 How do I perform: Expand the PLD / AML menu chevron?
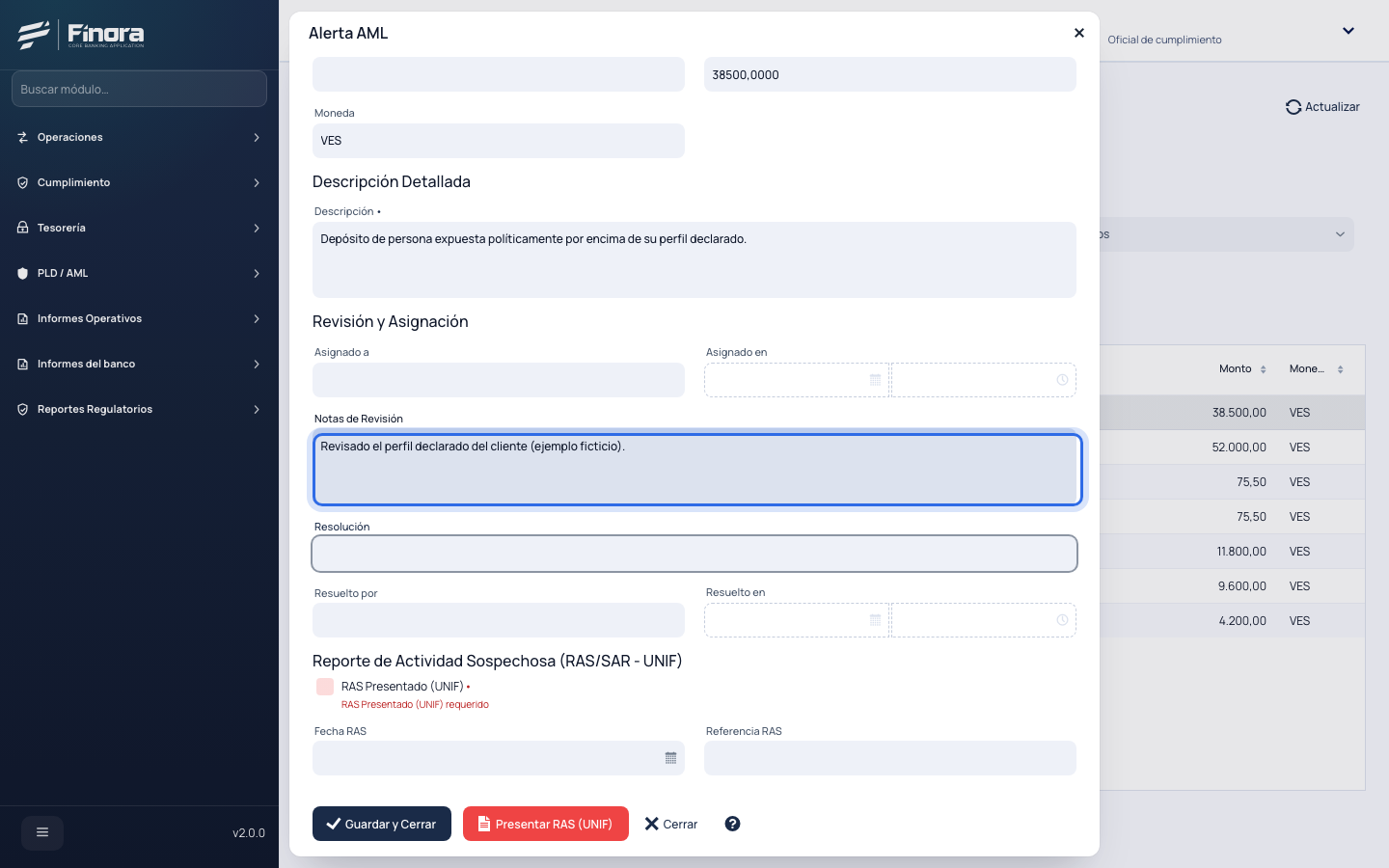point(257,273)
